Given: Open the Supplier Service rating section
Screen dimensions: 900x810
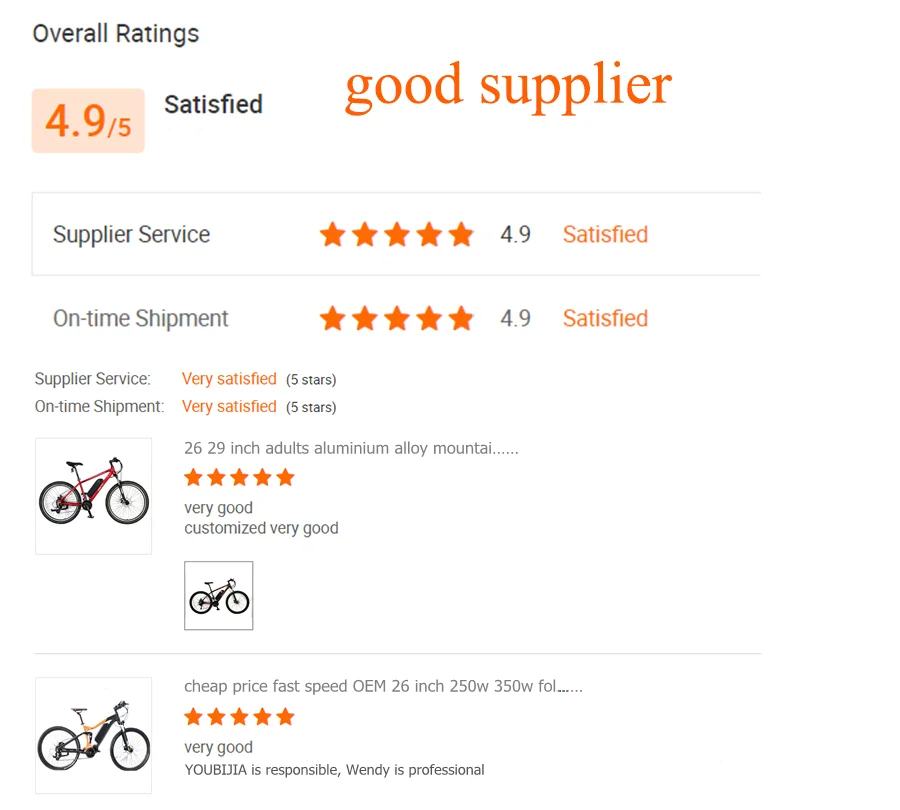Looking at the screenshot, I should click(131, 235).
